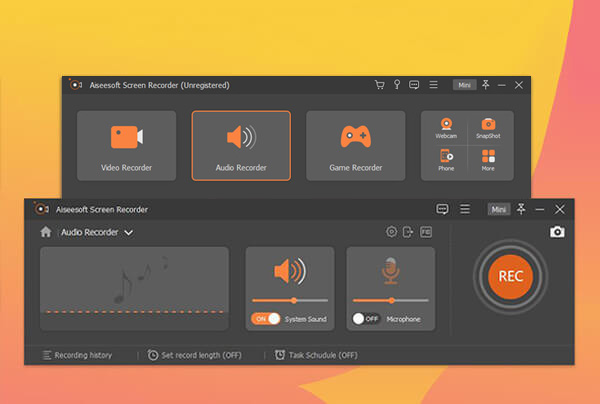
Task: Open the More tools icon
Action: pyautogui.click(x=488, y=160)
